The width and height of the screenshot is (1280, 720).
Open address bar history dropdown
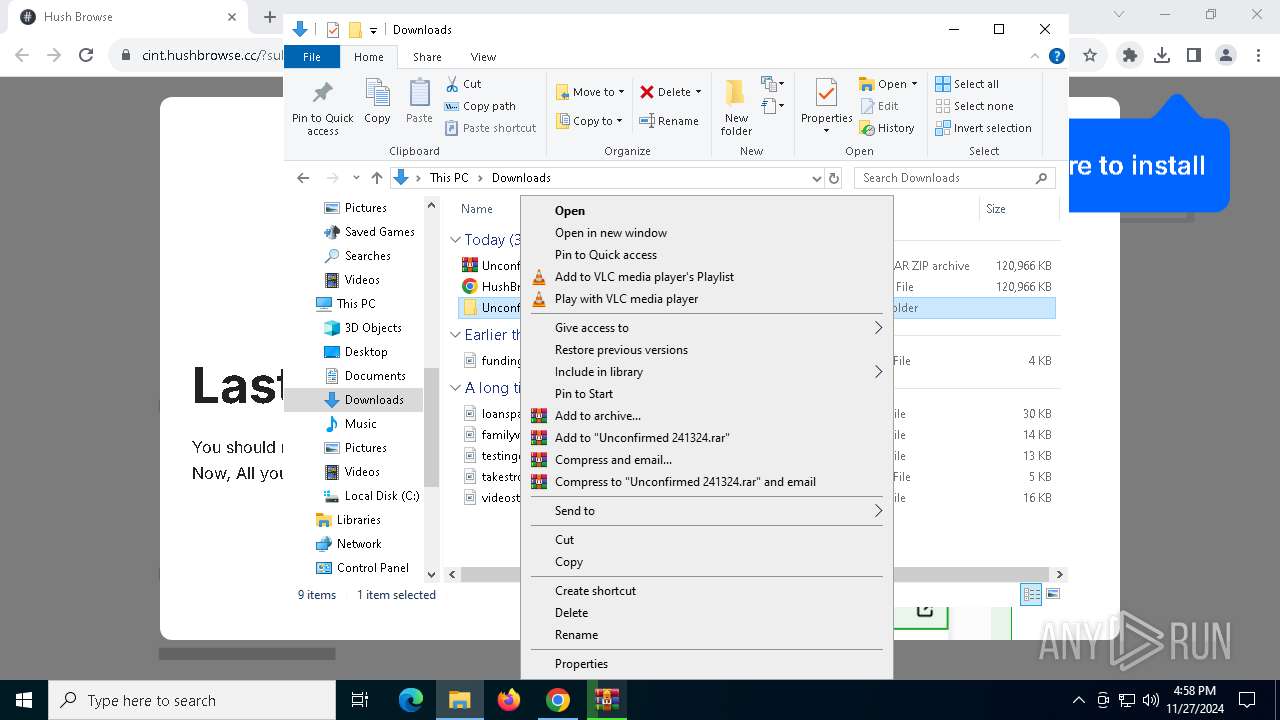[x=816, y=178]
